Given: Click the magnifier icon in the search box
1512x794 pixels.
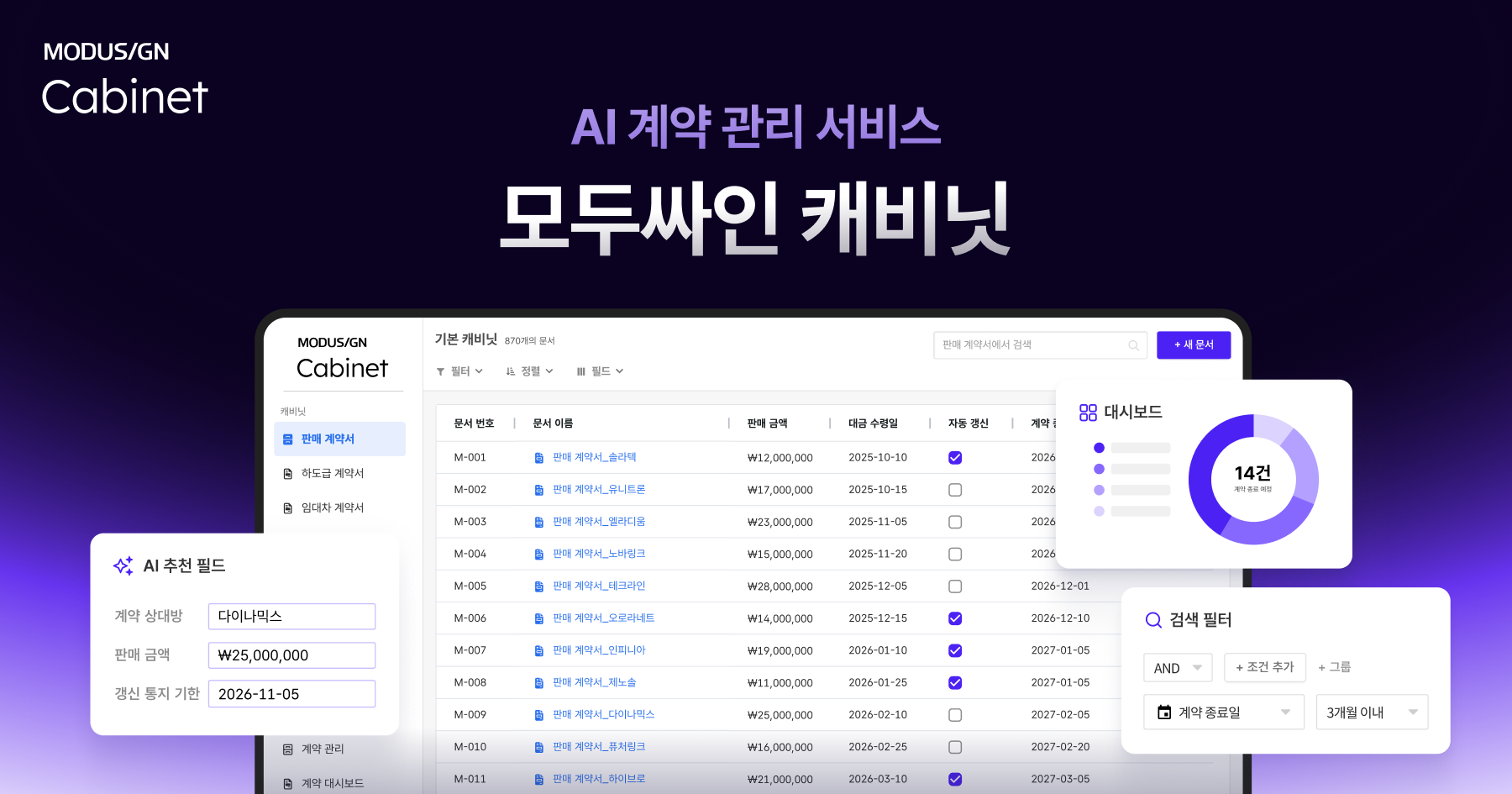Looking at the screenshot, I should tap(1133, 344).
